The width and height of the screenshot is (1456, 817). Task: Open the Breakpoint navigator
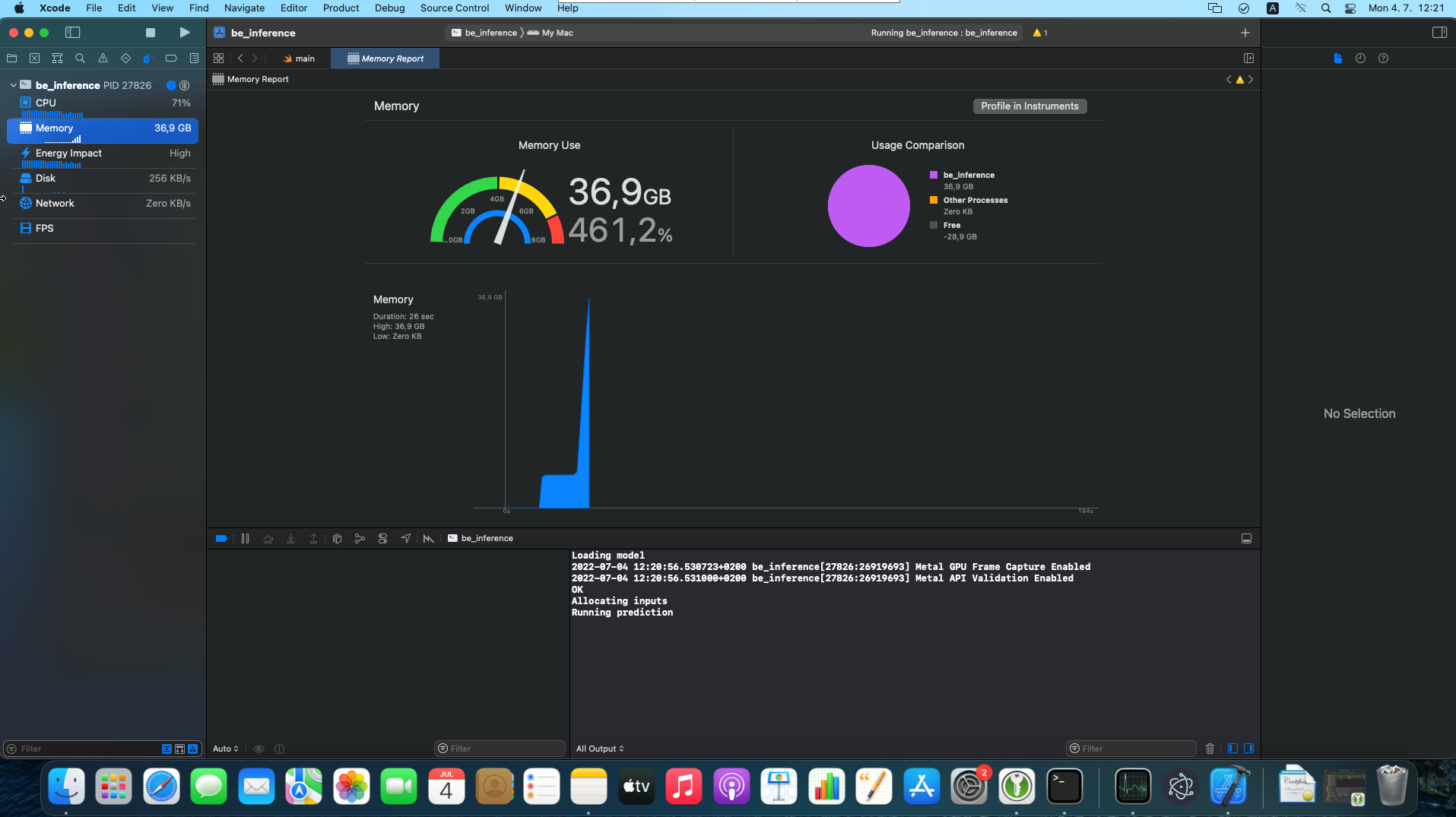click(x=171, y=59)
